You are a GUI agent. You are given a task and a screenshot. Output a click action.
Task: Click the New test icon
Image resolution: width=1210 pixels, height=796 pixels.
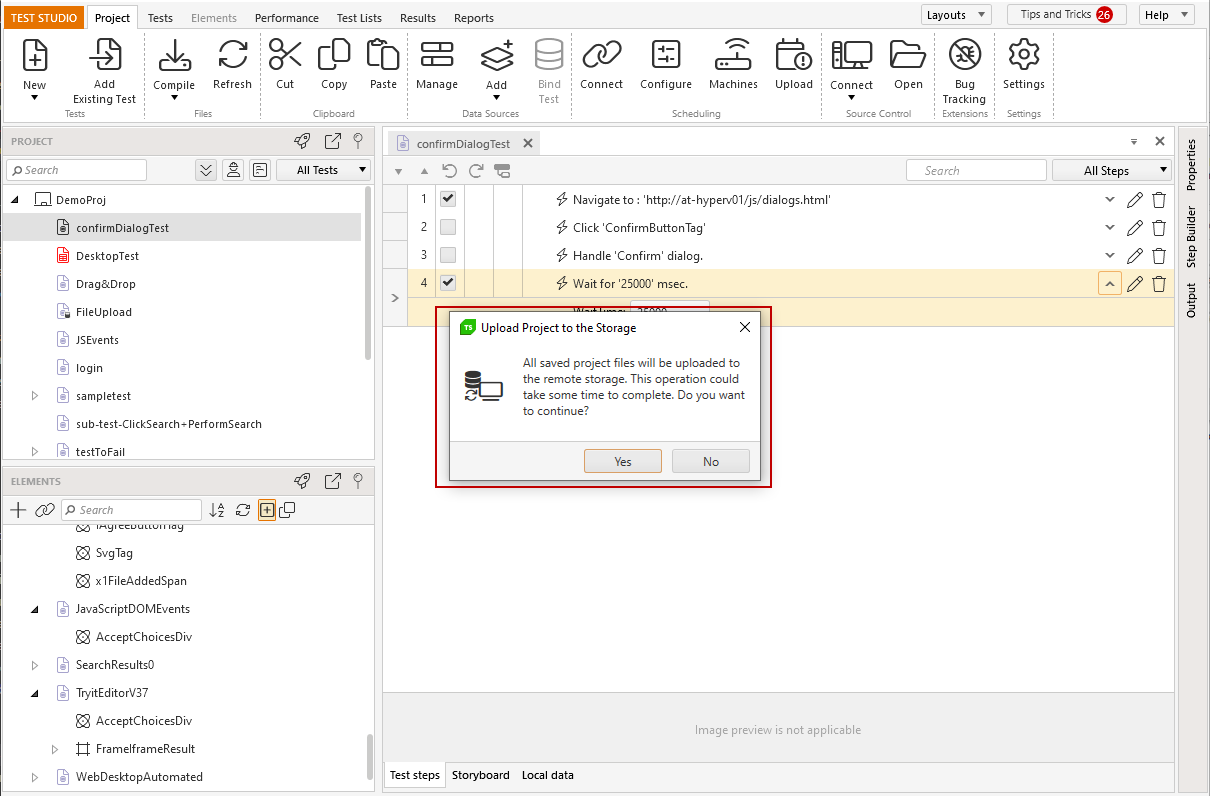[35, 55]
